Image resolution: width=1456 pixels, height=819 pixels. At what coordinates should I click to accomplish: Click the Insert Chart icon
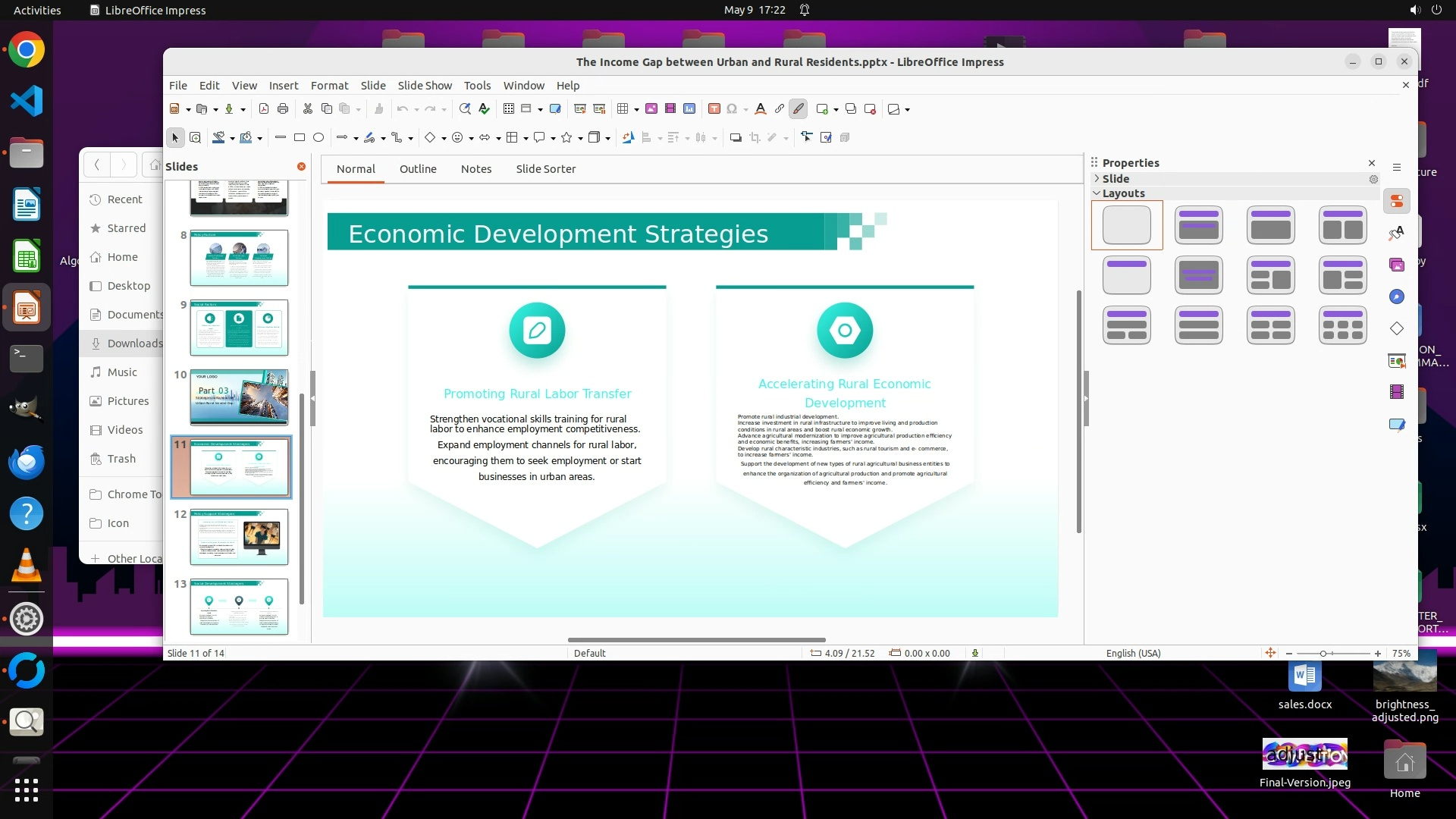pos(689,109)
